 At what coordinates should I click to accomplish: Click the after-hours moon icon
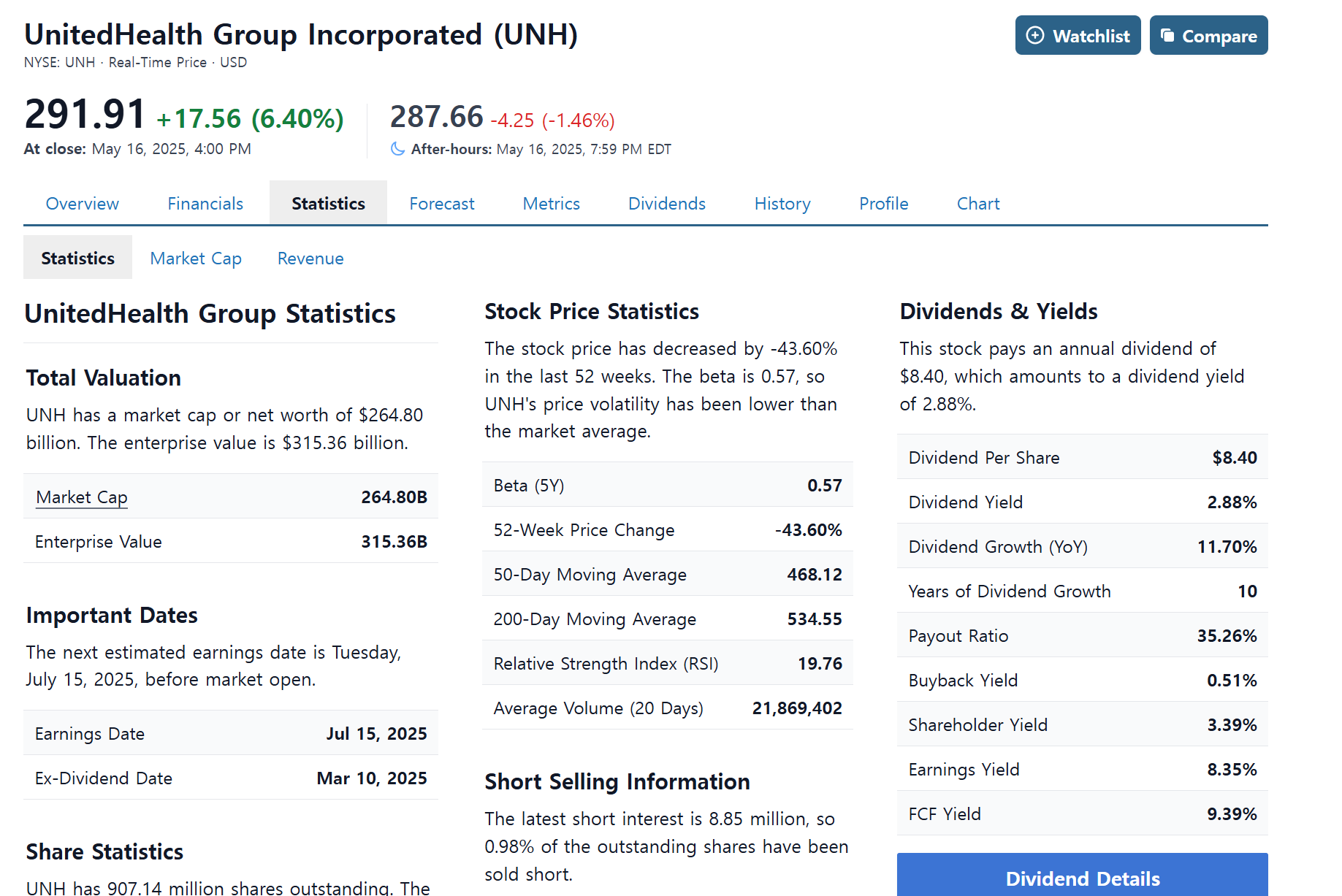pos(398,149)
